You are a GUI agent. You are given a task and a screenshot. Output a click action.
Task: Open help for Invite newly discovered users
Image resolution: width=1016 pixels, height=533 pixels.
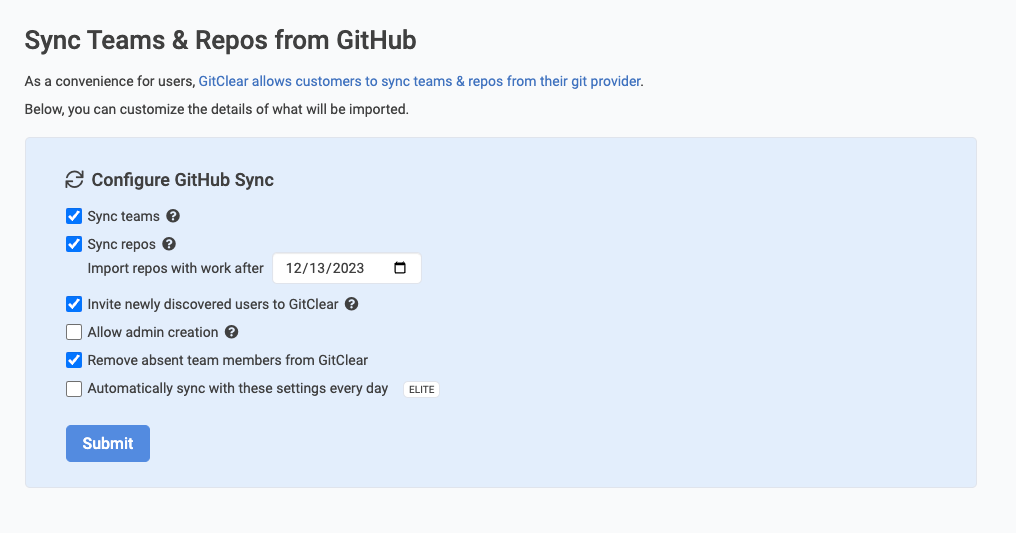(351, 304)
